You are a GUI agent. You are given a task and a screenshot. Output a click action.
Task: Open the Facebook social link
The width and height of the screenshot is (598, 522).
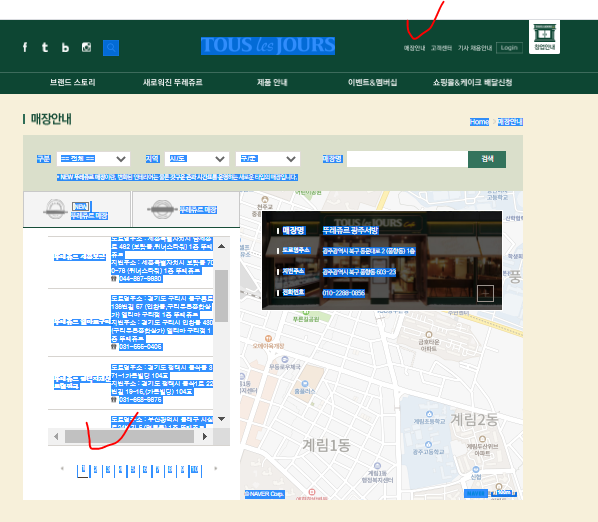point(25,47)
